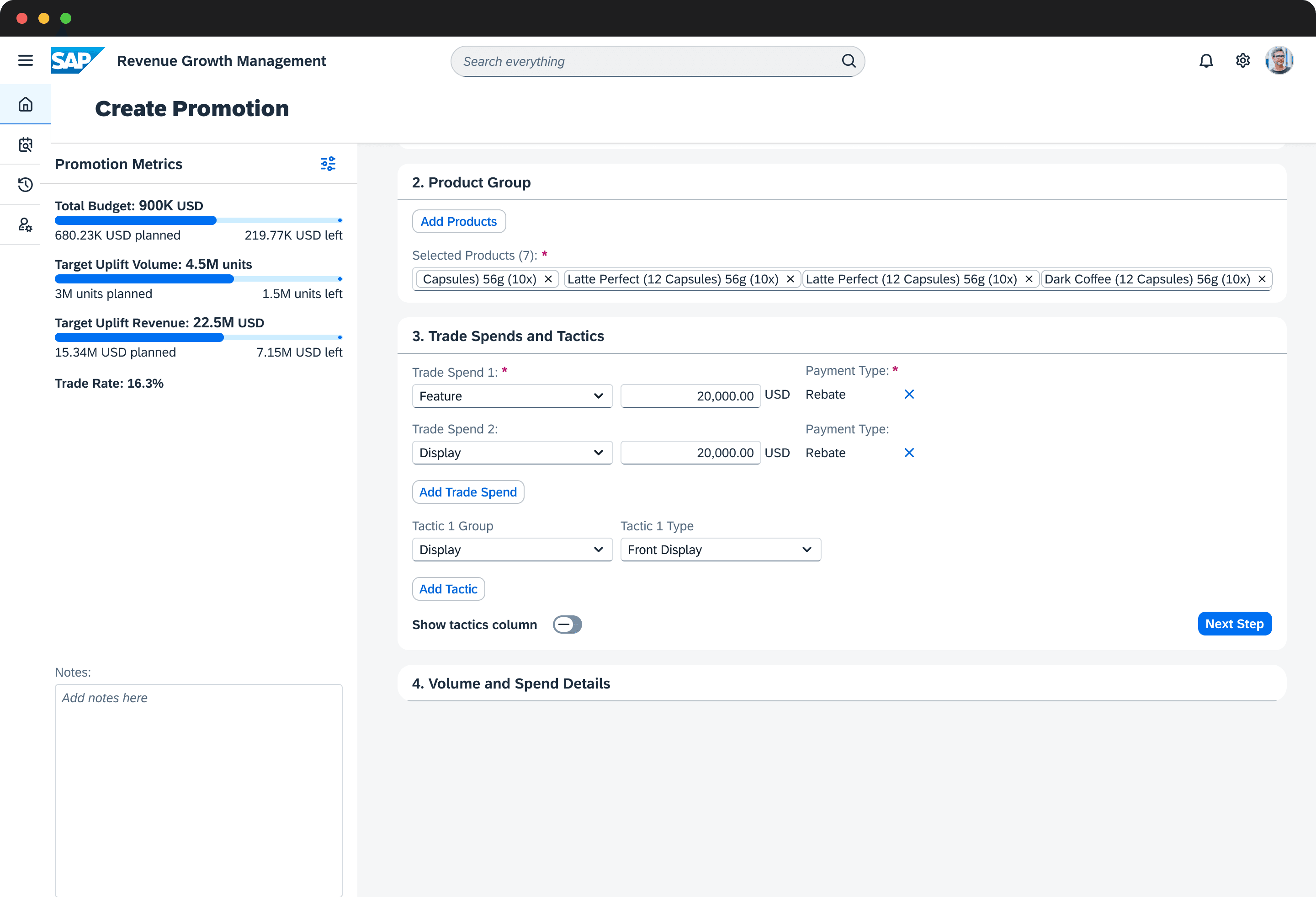Image resolution: width=1316 pixels, height=897 pixels.
Task: Open the settings gear icon
Action: click(x=1242, y=61)
